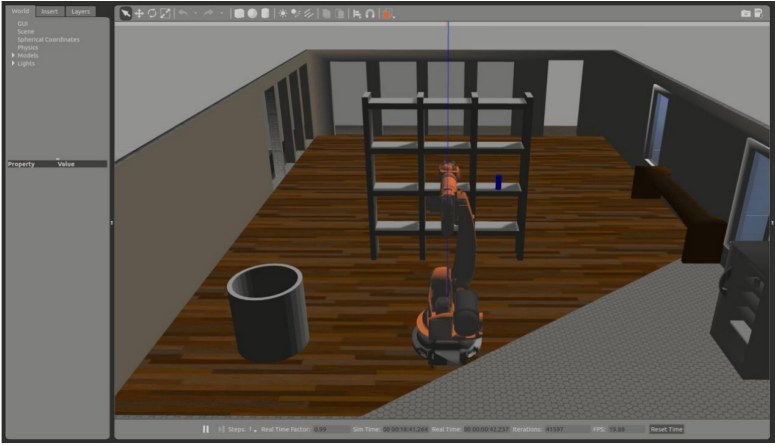Click the Property column header
The width and height of the screenshot is (775, 445).
coord(21,164)
